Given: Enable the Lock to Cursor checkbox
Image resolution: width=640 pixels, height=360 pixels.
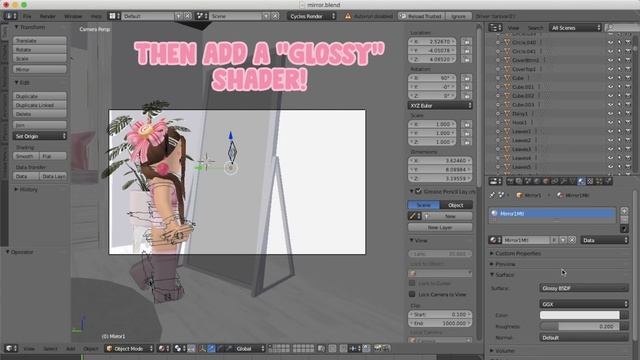Looking at the screenshot, I should (412, 283).
